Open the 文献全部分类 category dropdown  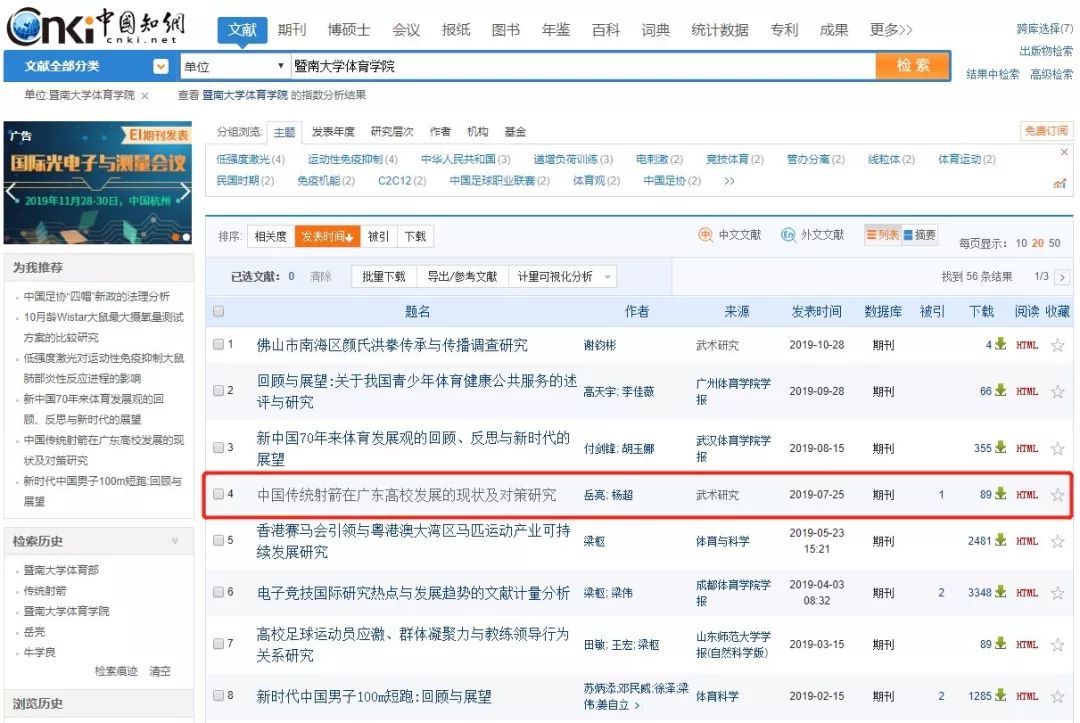coord(160,66)
